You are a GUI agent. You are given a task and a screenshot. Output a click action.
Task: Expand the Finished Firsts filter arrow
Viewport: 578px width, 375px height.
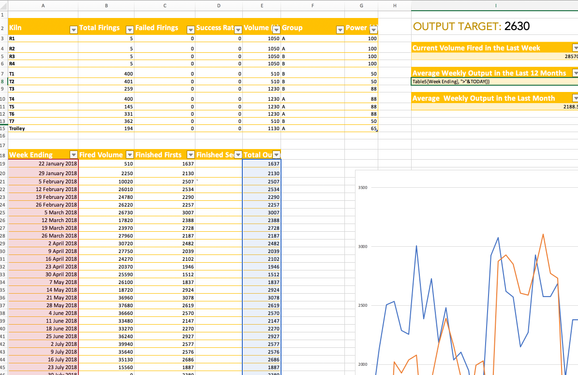pos(191,155)
